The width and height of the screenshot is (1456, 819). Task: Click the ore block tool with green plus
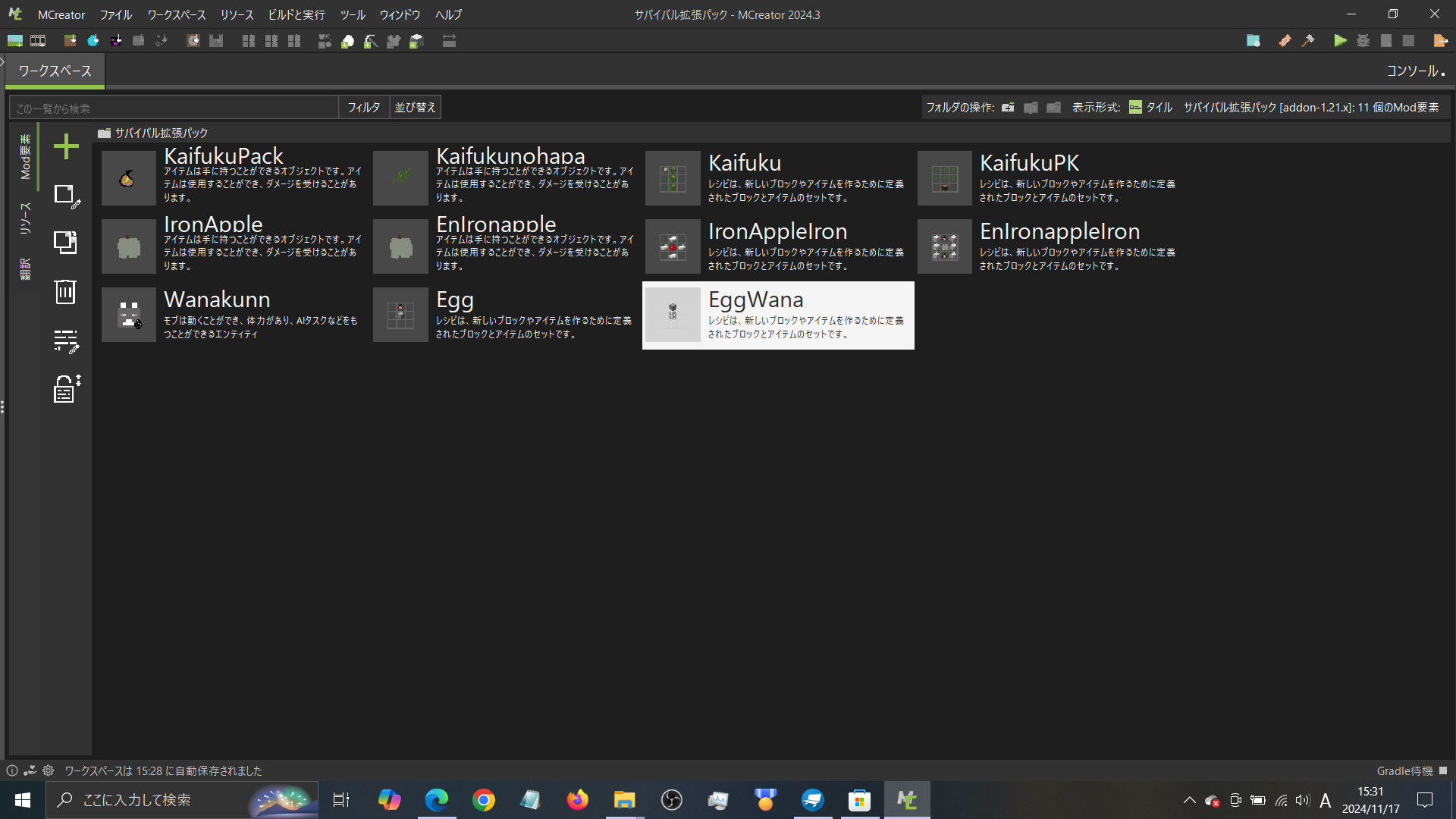416,41
